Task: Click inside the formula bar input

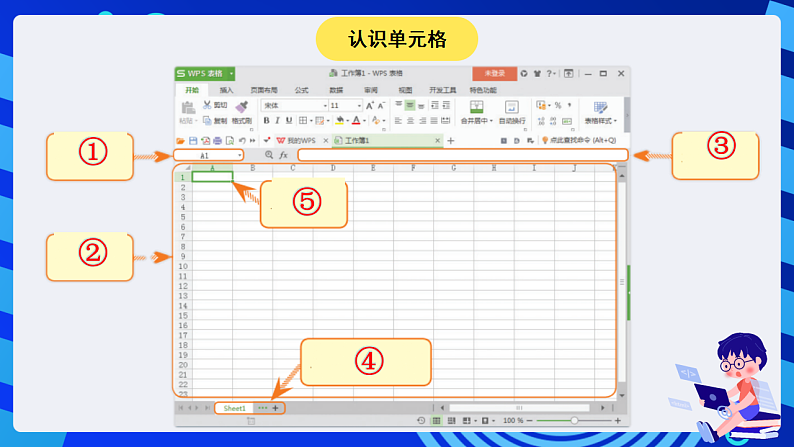Action: click(463, 155)
